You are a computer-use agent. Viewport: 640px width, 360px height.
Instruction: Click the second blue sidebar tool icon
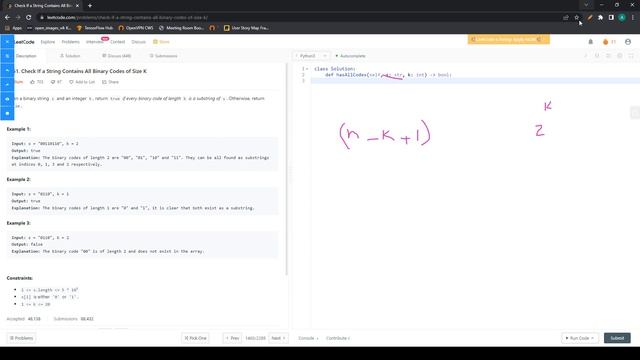7,56
